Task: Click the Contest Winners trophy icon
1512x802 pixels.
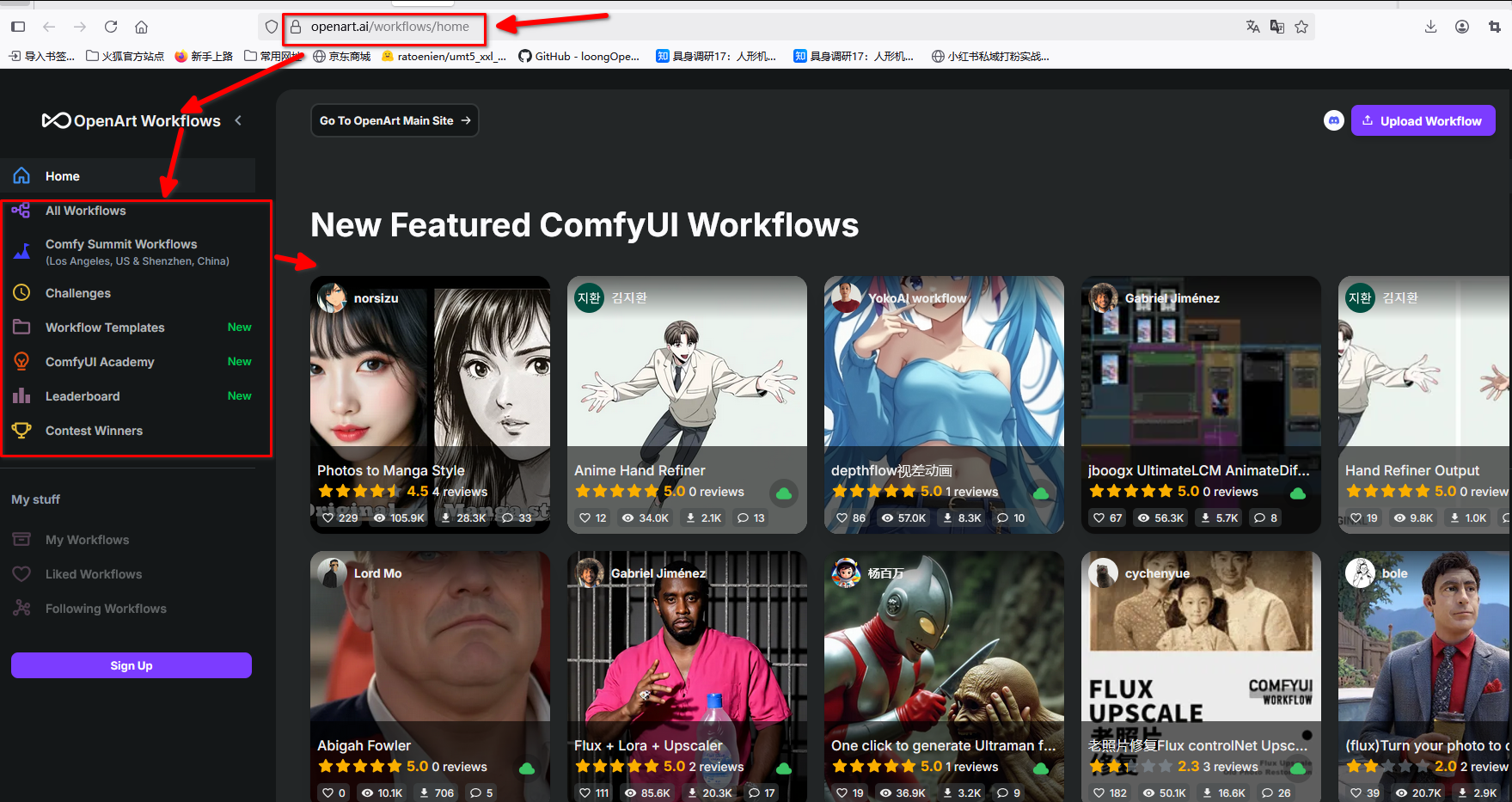Action: click(21, 431)
